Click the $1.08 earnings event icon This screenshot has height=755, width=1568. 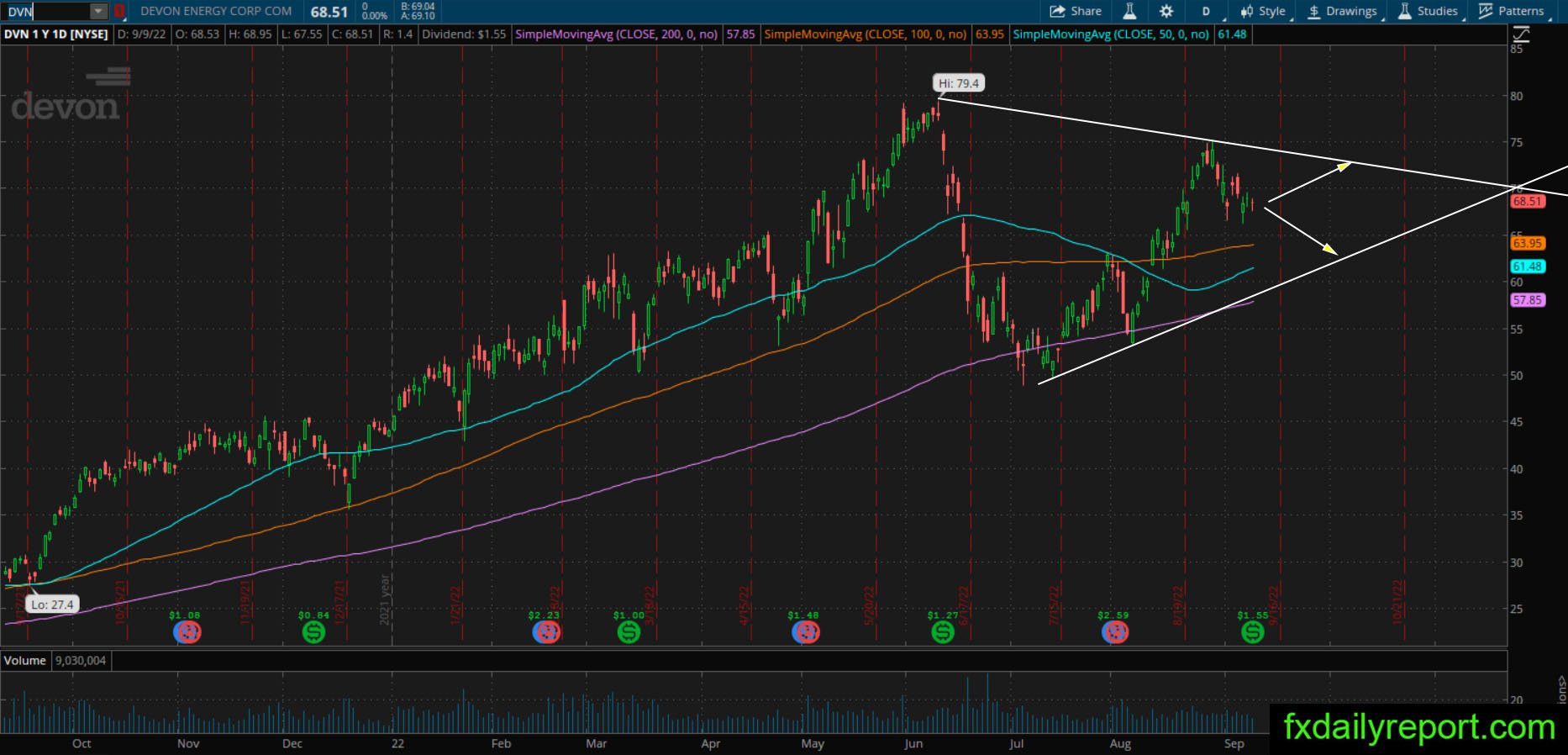click(187, 631)
